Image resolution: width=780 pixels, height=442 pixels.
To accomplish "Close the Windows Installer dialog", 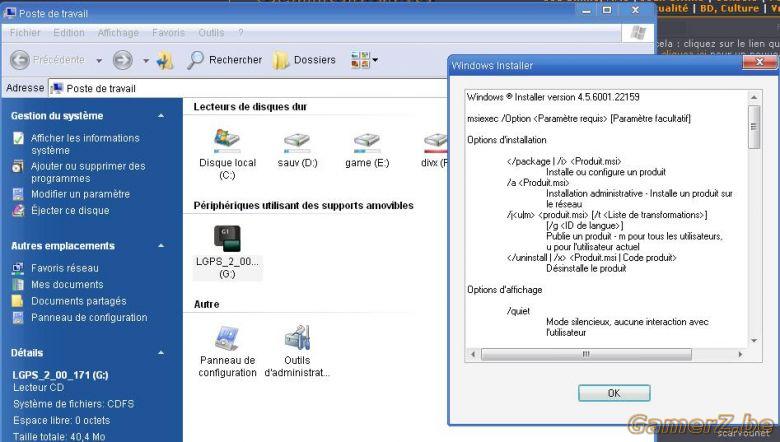I will pyautogui.click(x=759, y=62).
